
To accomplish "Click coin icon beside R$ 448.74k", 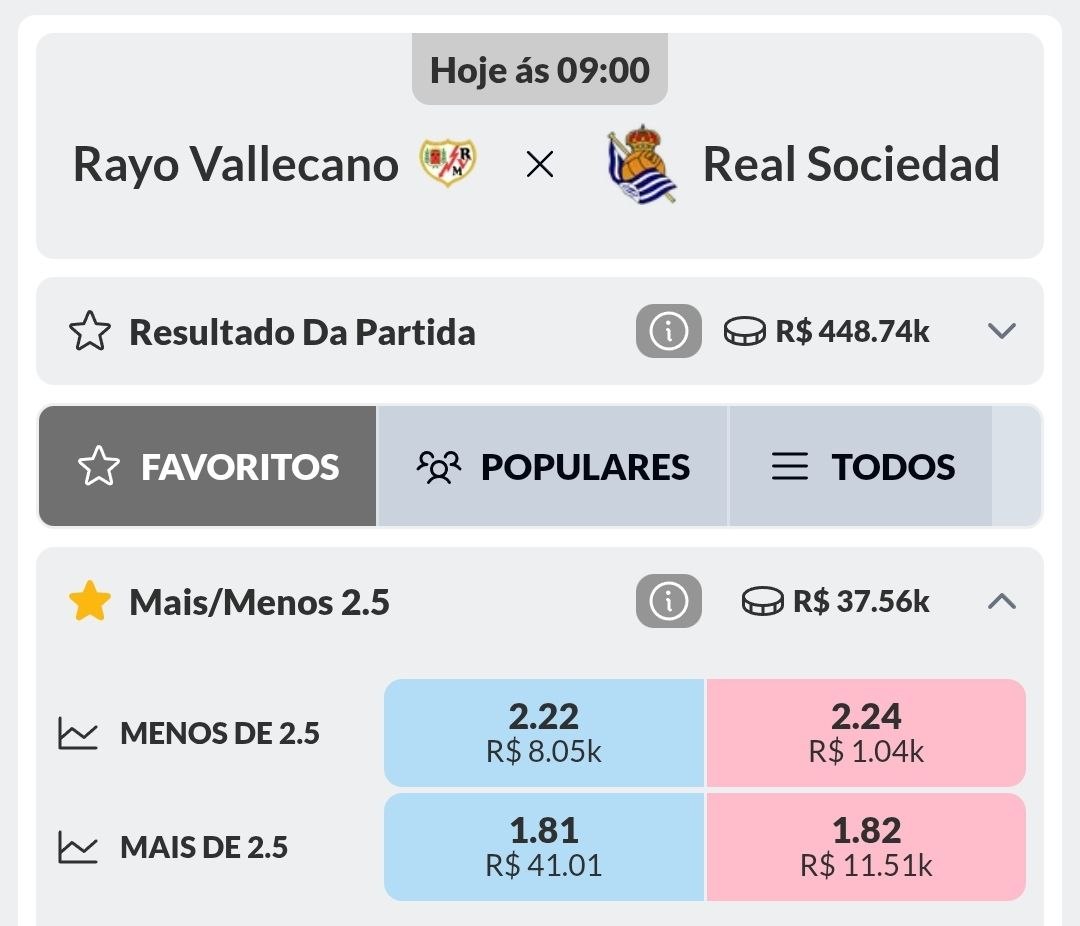I will (744, 331).
